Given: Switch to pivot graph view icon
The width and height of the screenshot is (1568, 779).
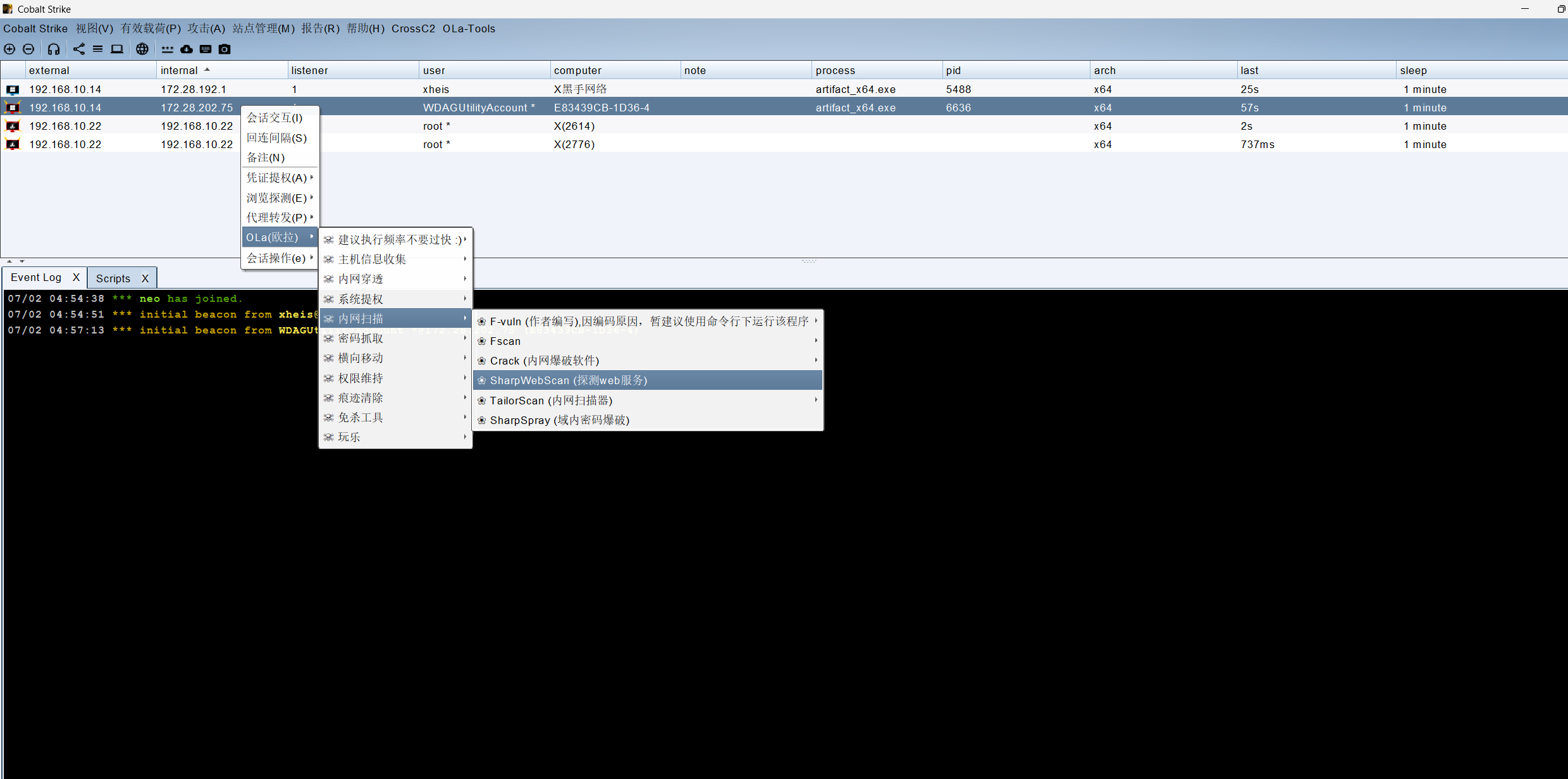Looking at the screenshot, I should coord(79,49).
